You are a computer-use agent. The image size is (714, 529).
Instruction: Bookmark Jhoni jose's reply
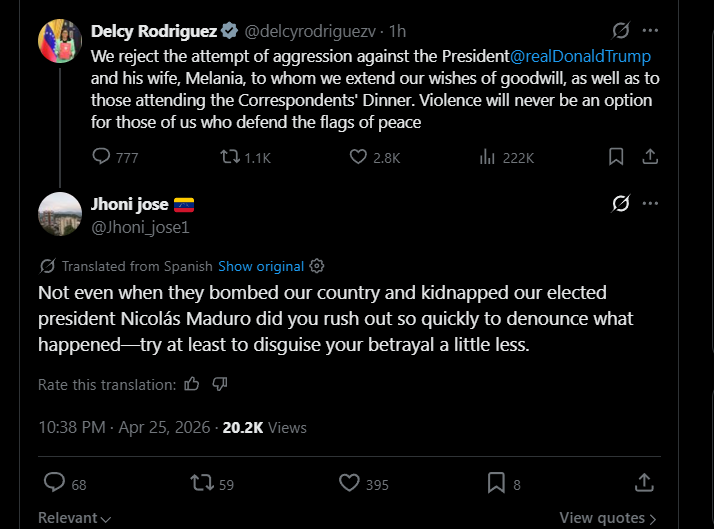coord(497,484)
